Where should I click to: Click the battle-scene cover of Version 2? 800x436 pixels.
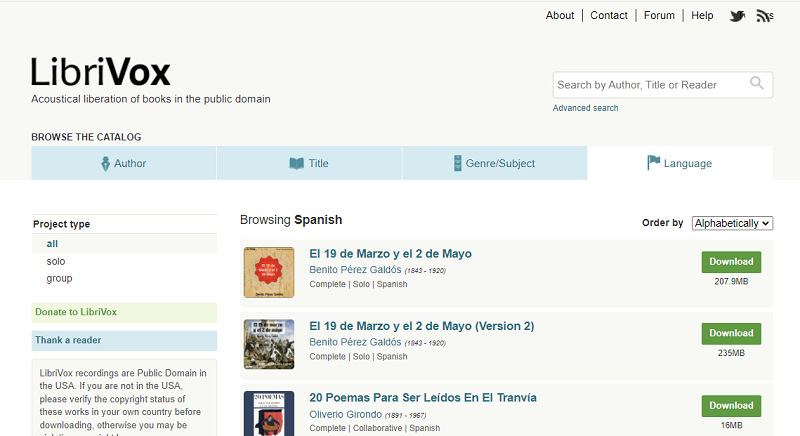tap(269, 344)
